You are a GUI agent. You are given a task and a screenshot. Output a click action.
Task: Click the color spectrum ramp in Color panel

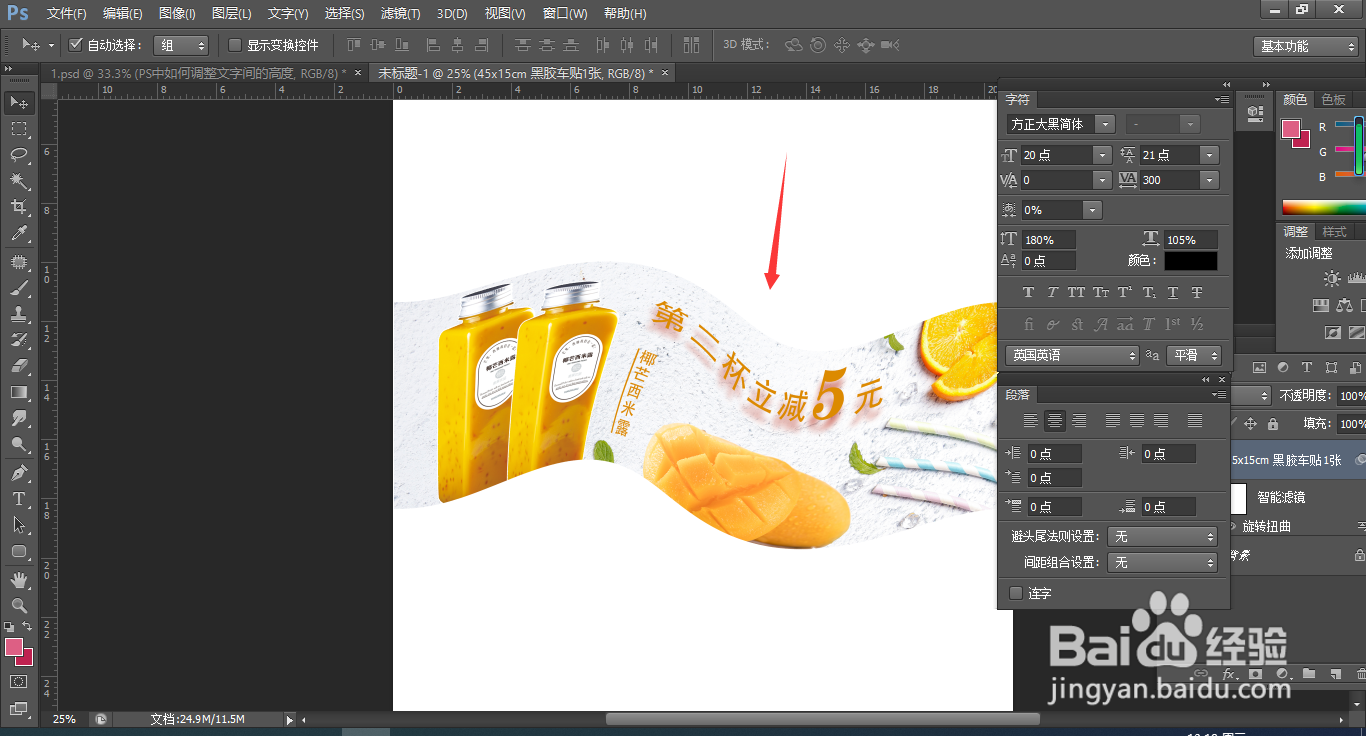pos(1324,208)
